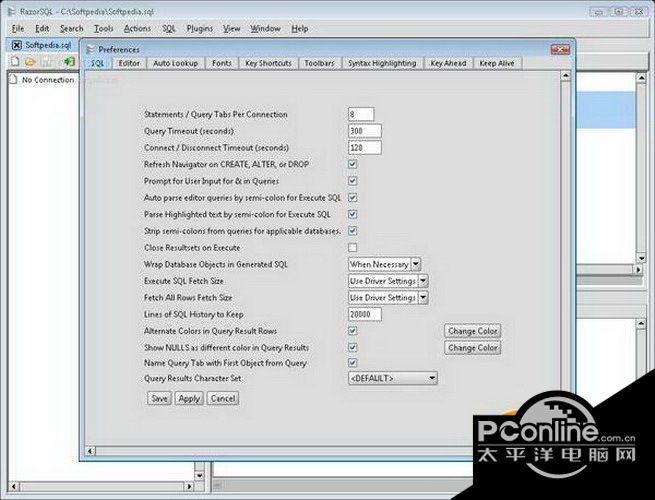
Task: Click Preferences horizontal scrollbar left arrow
Action: [x=90, y=451]
